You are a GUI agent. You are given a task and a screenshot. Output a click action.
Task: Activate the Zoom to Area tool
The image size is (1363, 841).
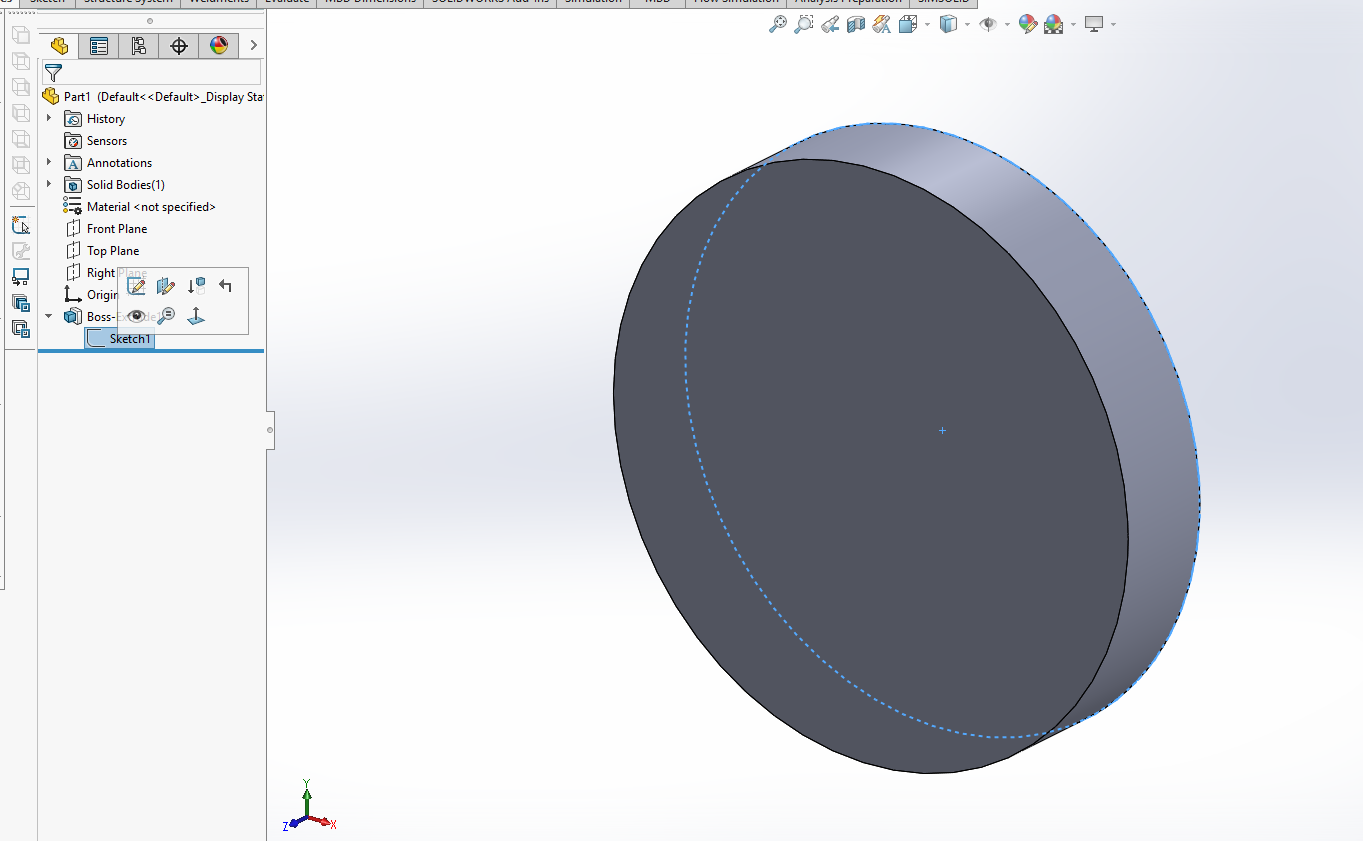tap(803, 23)
